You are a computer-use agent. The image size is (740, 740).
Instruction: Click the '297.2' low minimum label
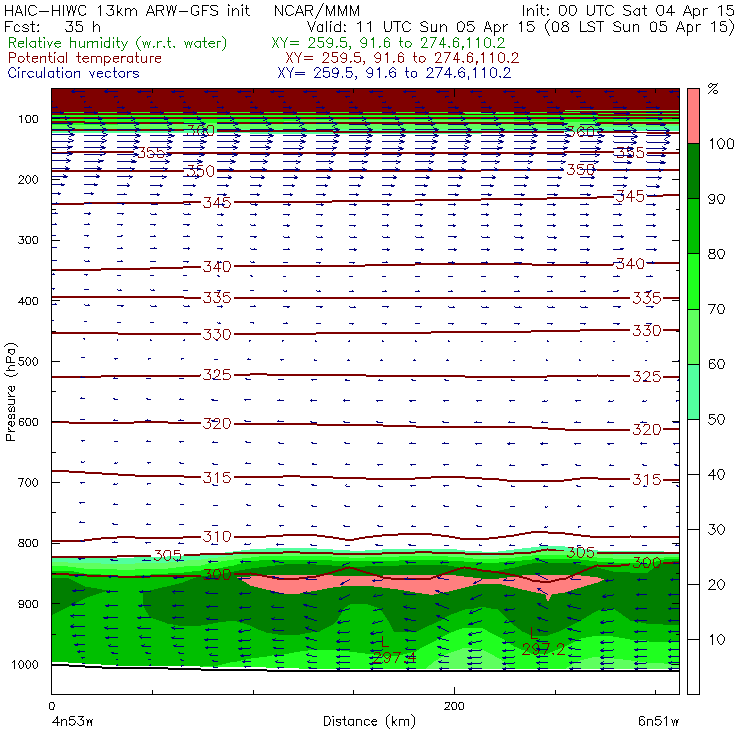543,649
